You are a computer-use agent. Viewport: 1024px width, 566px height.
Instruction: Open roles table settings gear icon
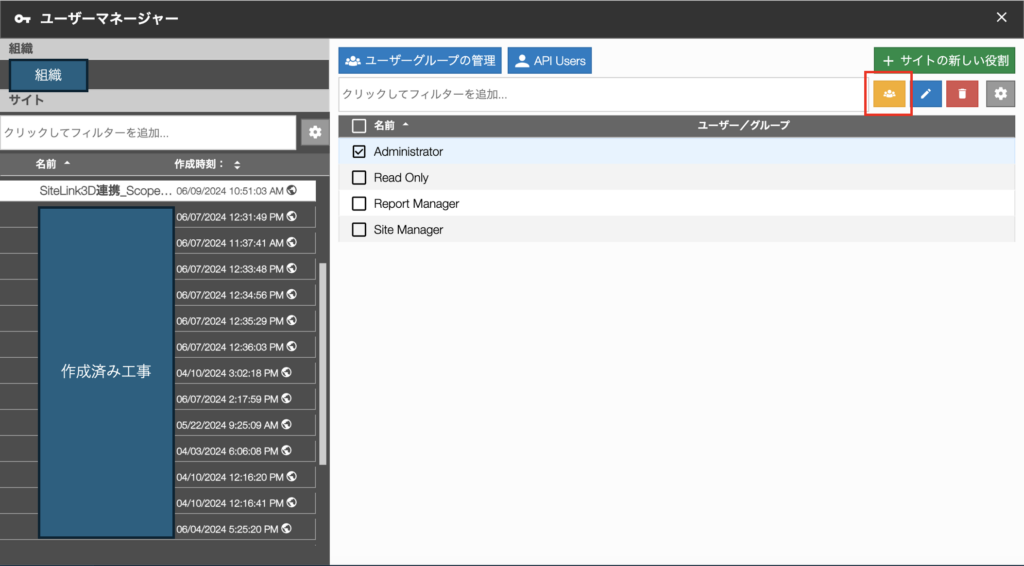point(1000,94)
